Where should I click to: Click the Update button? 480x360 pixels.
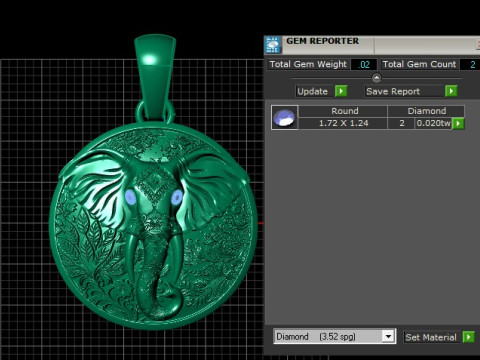coord(315,91)
